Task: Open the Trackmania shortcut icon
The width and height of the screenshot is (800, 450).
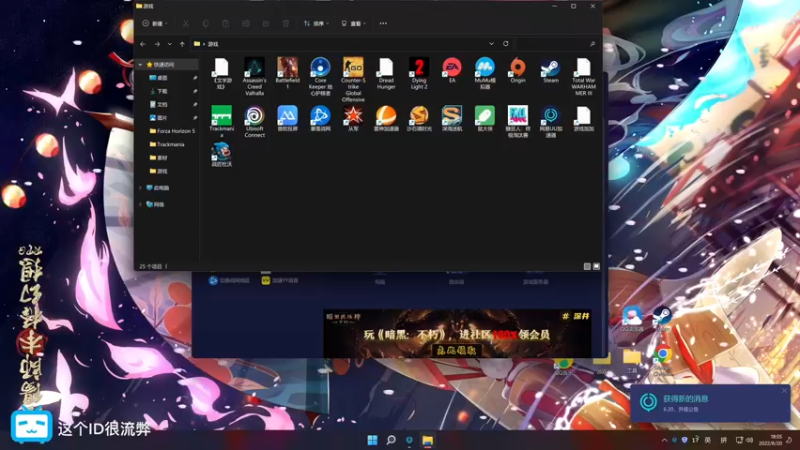Action: click(221, 115)
